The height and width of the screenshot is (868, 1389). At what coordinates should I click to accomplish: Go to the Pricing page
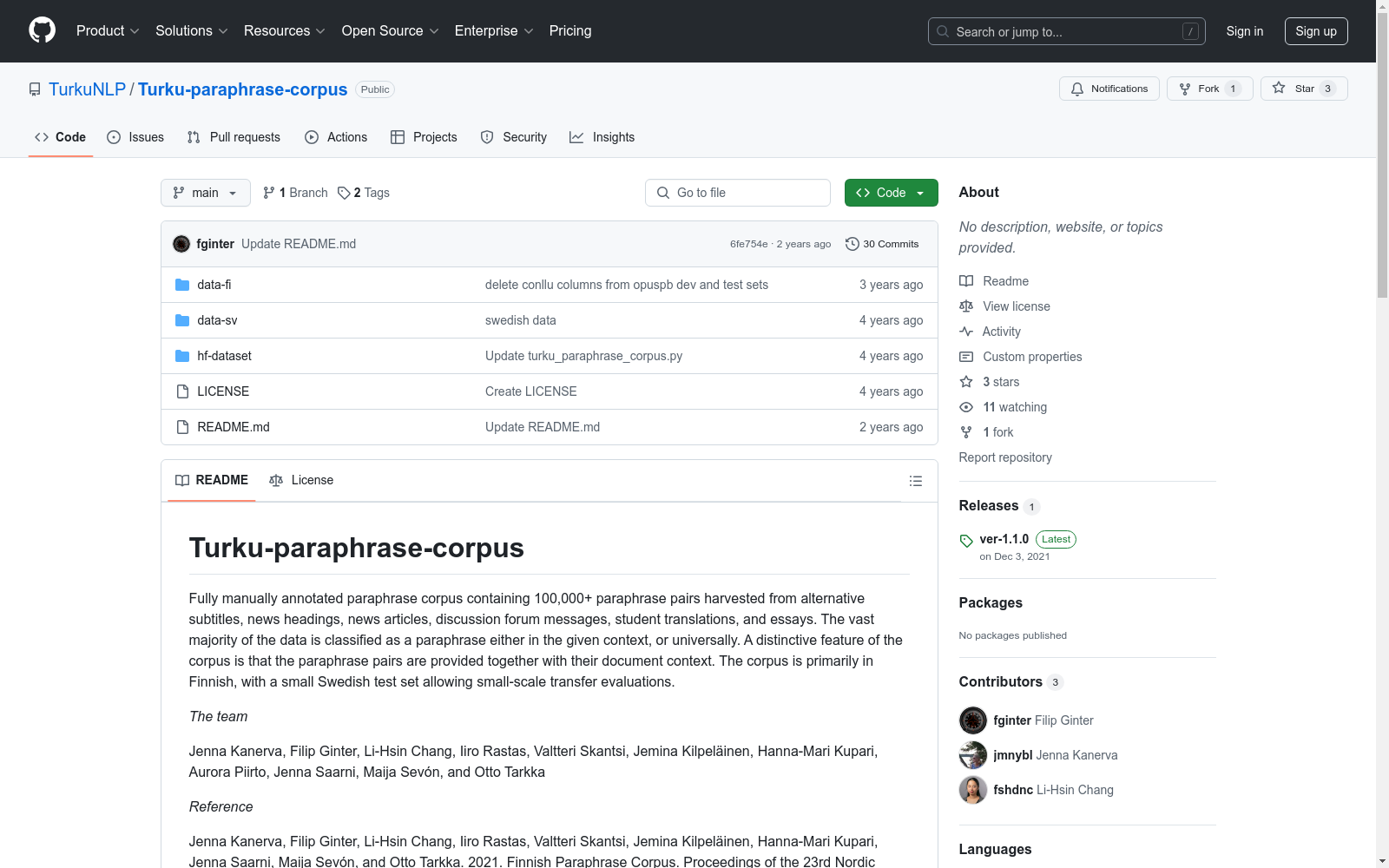pyautogui.click(x=570, y=31)
